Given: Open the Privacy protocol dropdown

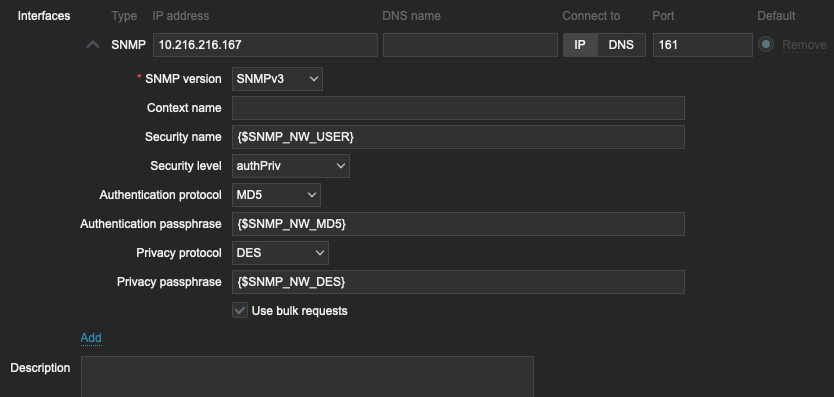Looking at the screenshot, I should [x=280, y=253].
